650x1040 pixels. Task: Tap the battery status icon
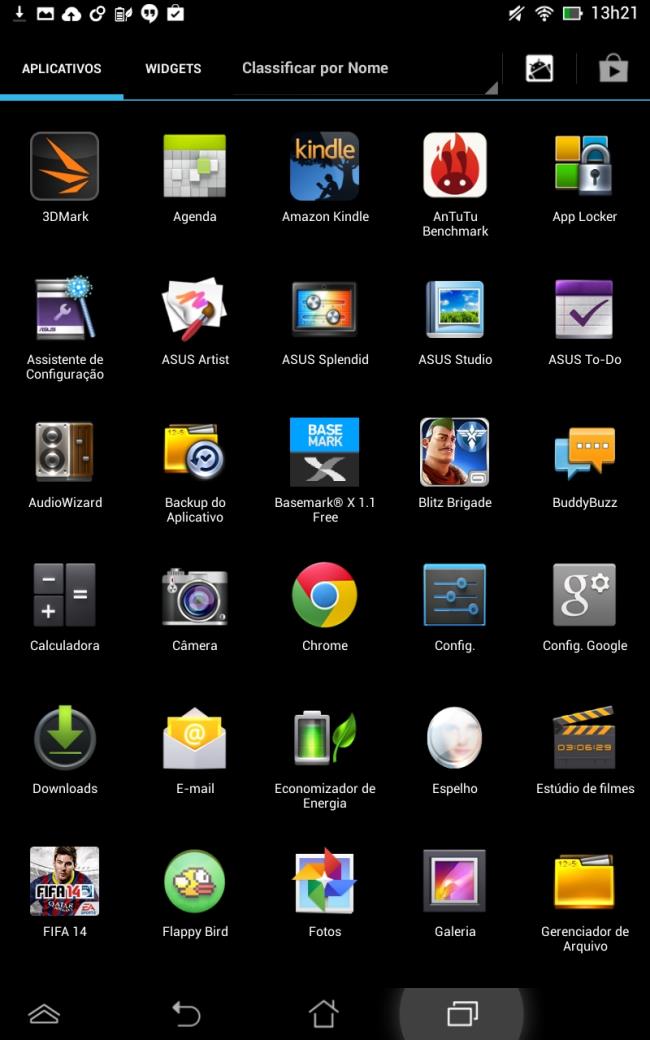(572, 13)
